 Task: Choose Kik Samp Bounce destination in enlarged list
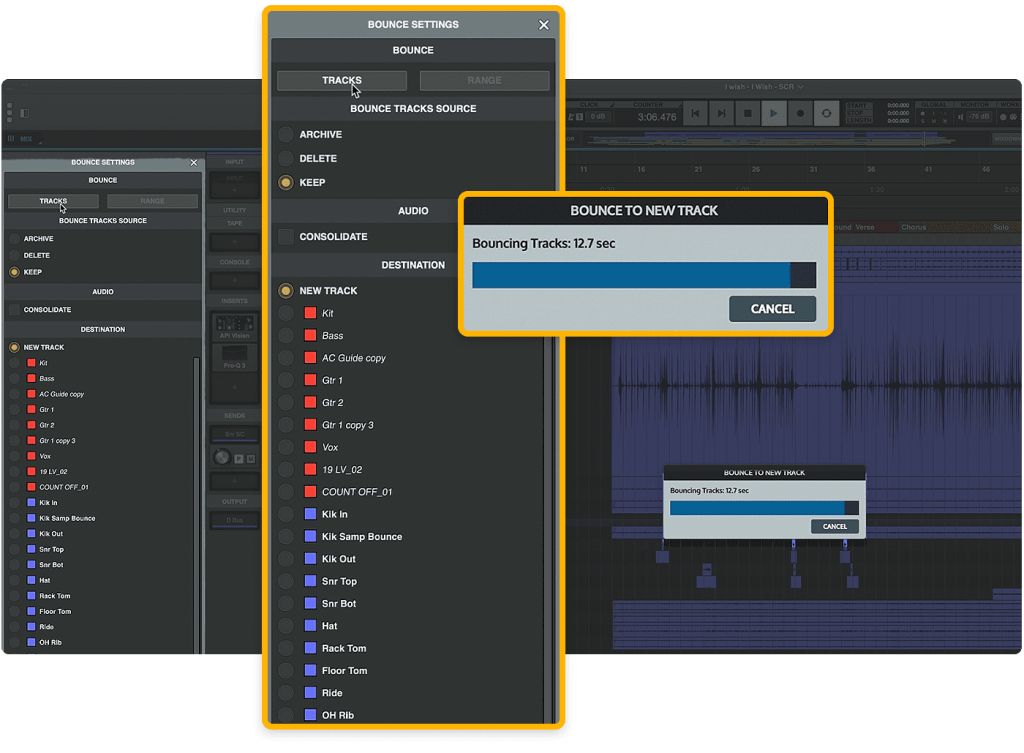(286, 537)
